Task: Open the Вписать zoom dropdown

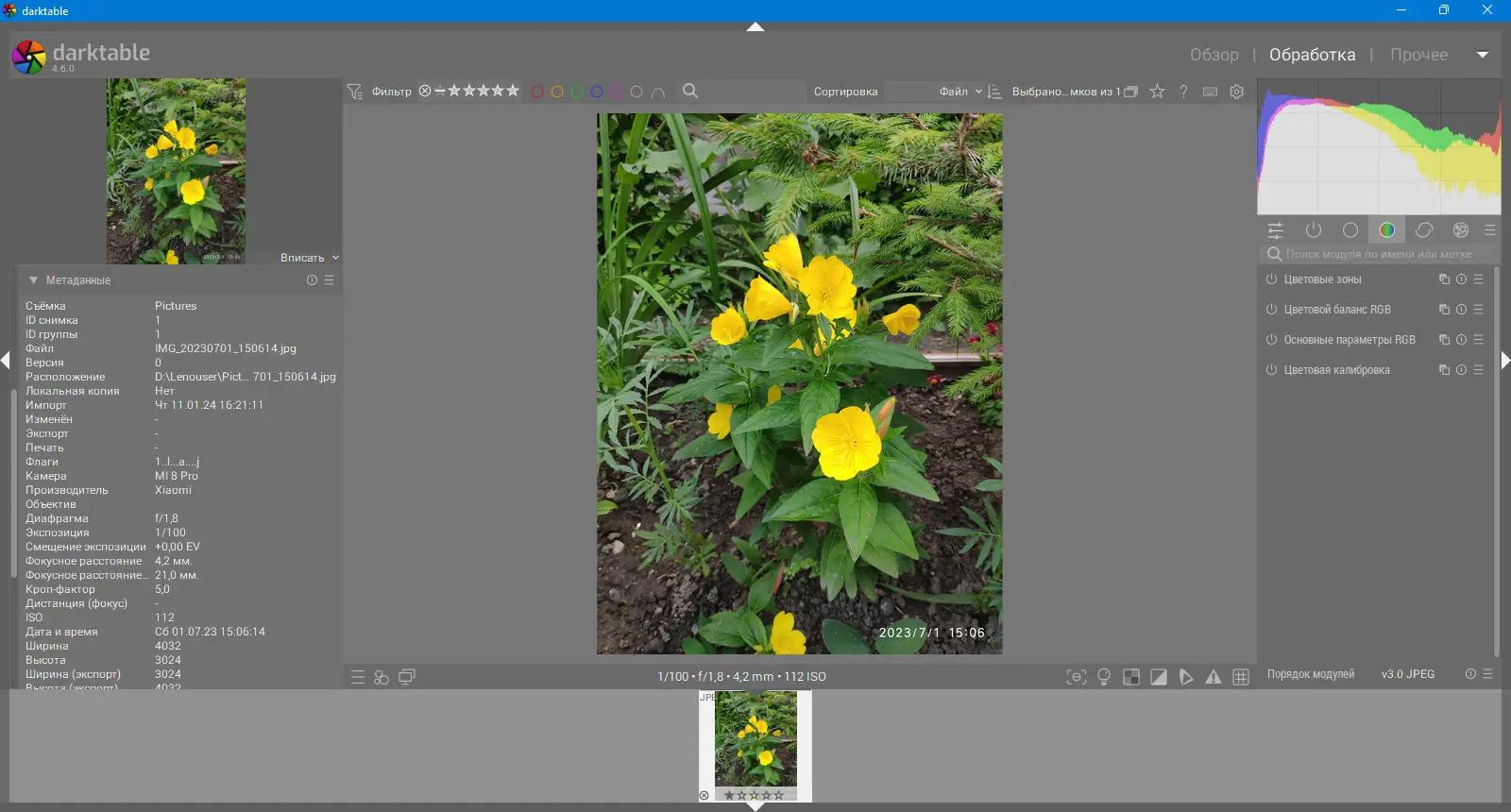Action: tap(310, 258)
